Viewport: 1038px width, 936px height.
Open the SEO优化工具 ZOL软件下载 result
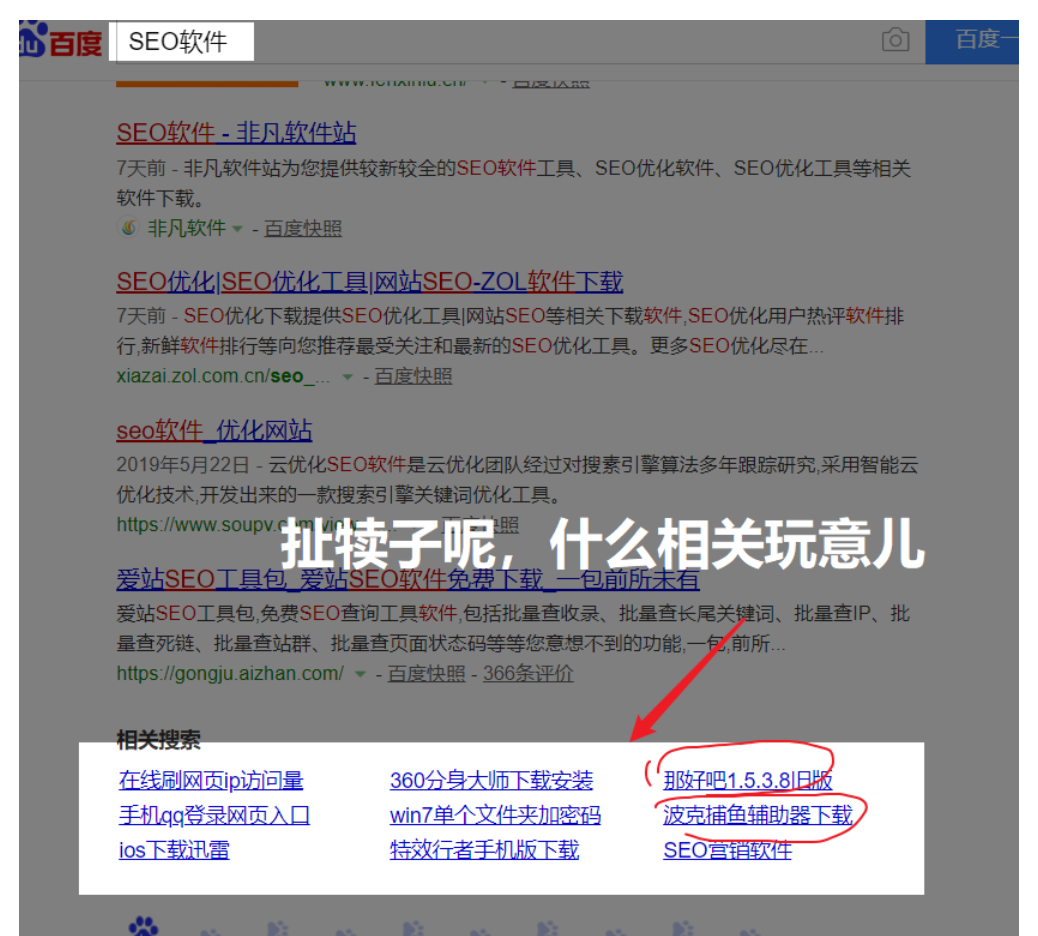coord(369,282)
